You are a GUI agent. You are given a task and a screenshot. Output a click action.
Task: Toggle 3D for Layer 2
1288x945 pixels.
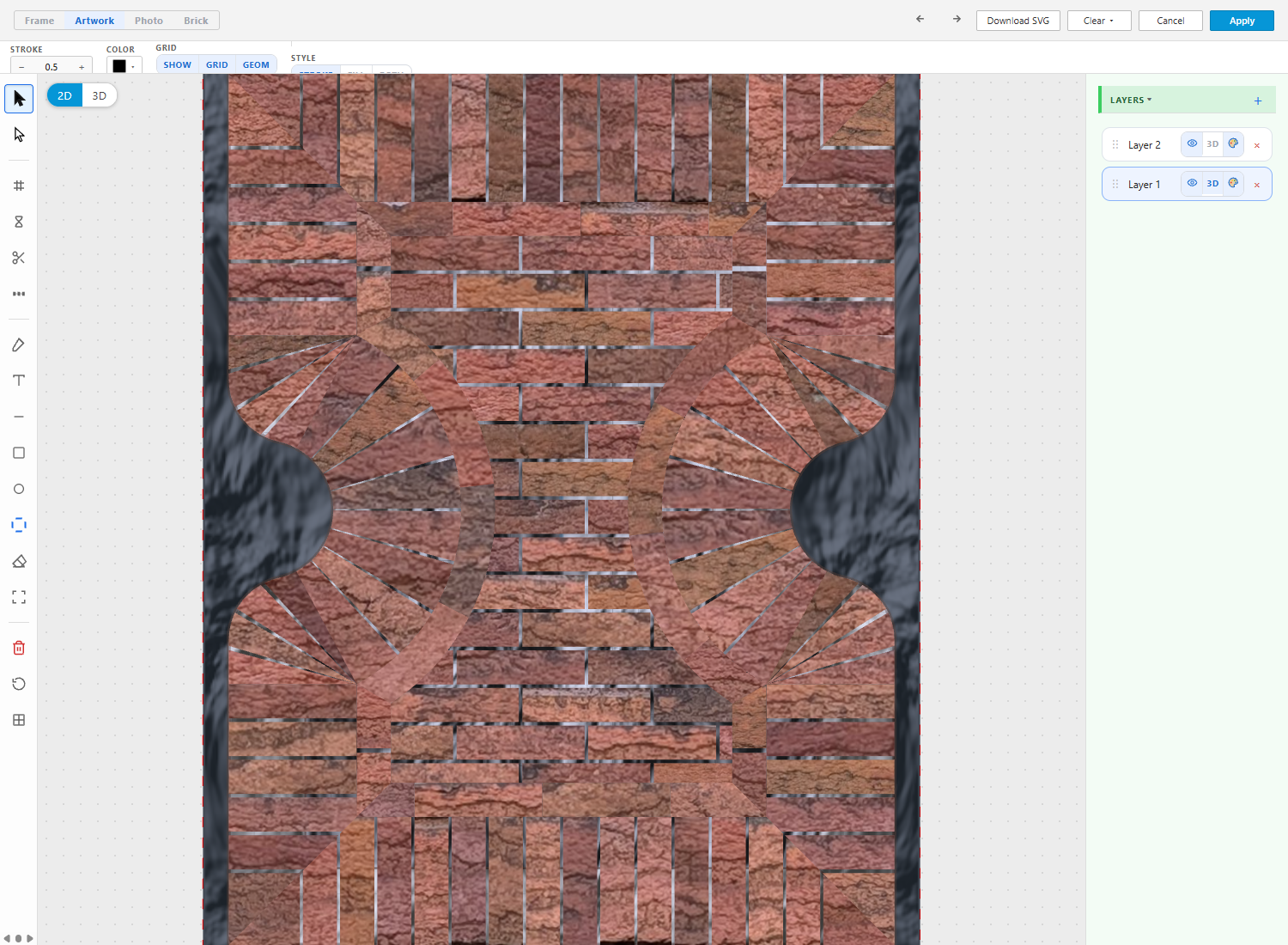click(1212, 144)
